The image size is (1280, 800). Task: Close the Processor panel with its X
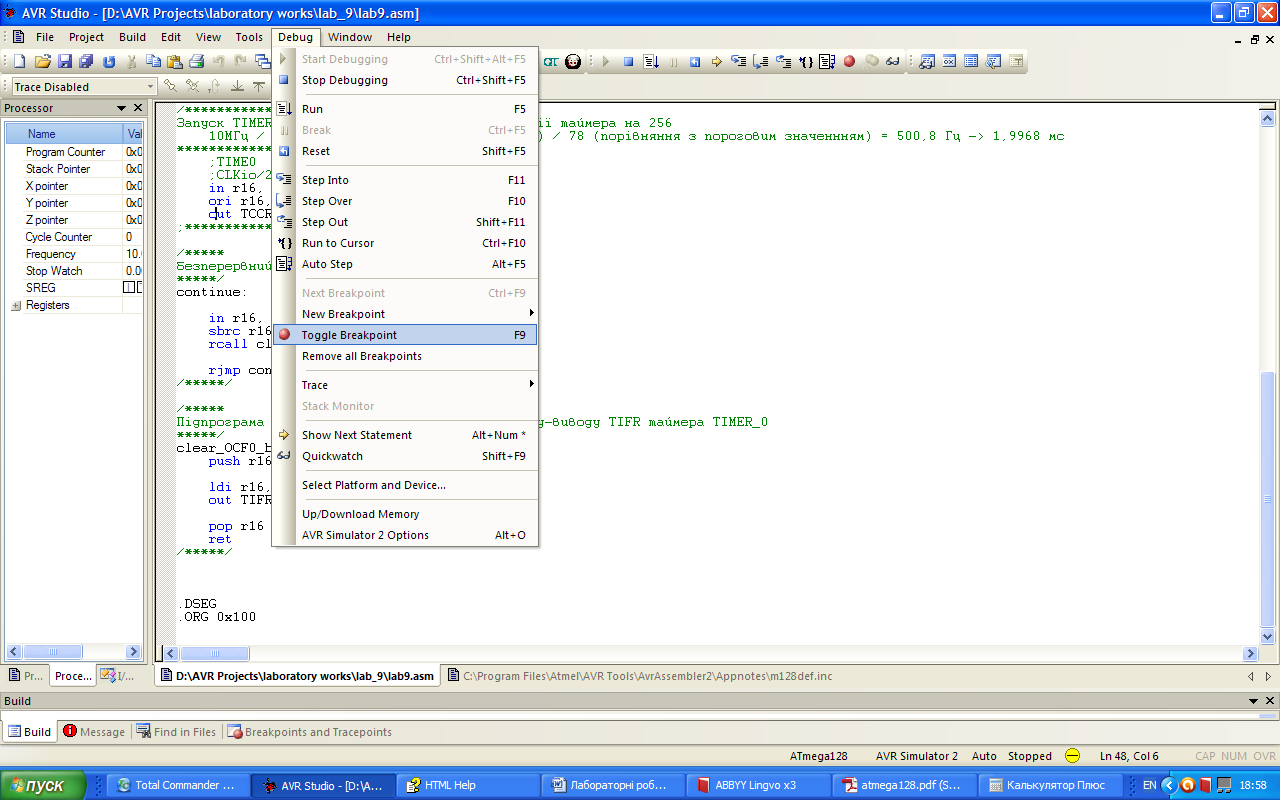pos(137,108)
